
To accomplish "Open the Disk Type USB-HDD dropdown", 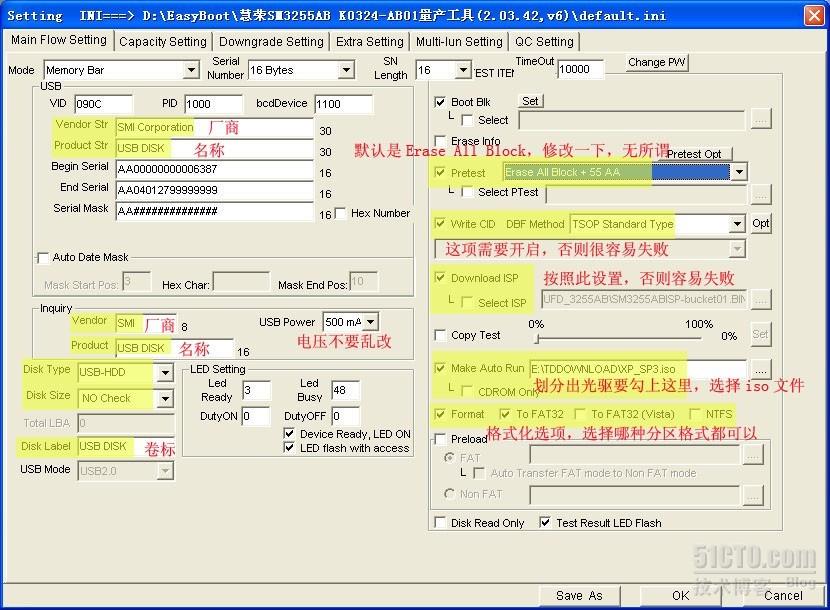I will click(x=165, y=373).
